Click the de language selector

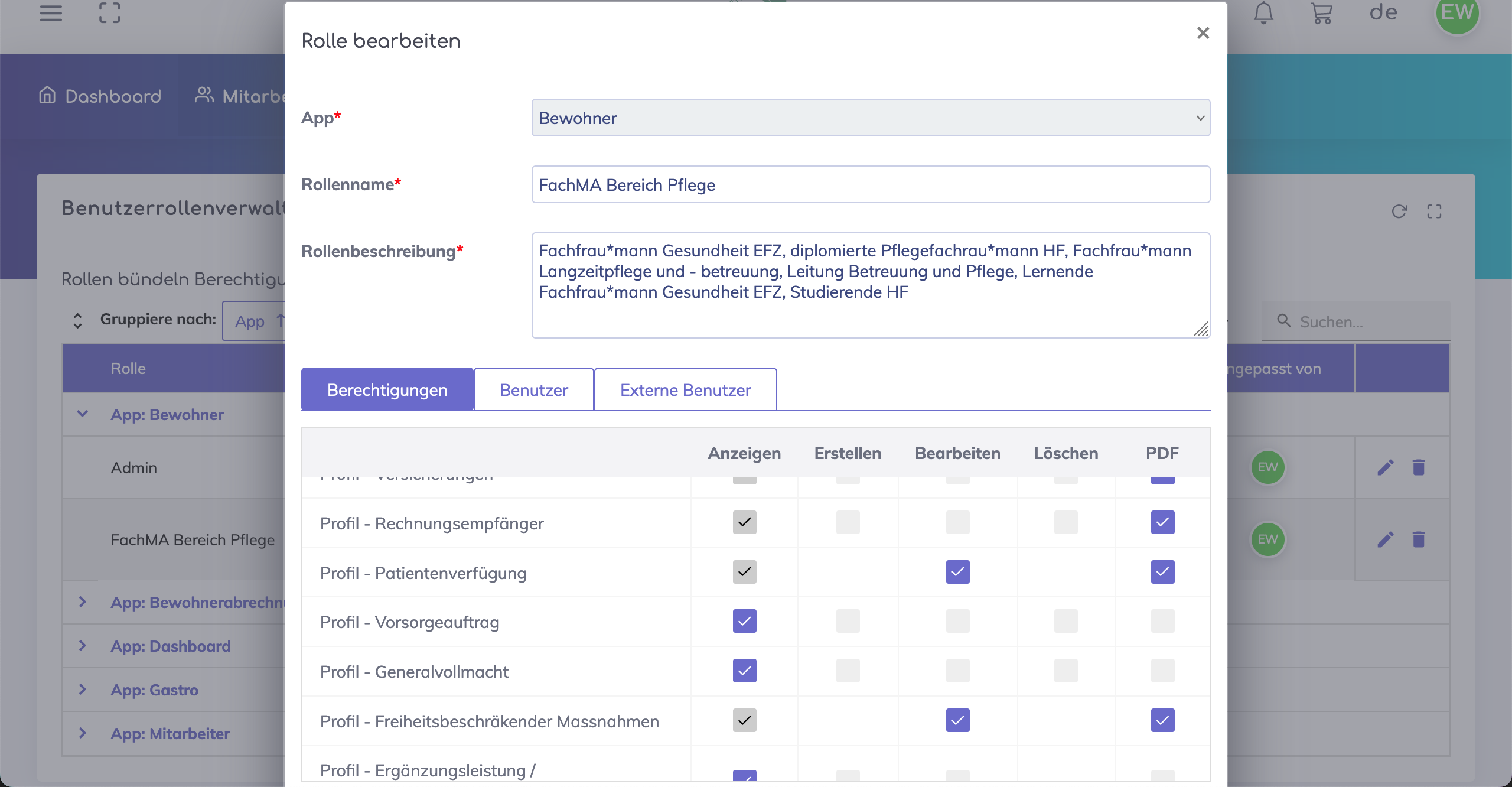point(1383,13)
